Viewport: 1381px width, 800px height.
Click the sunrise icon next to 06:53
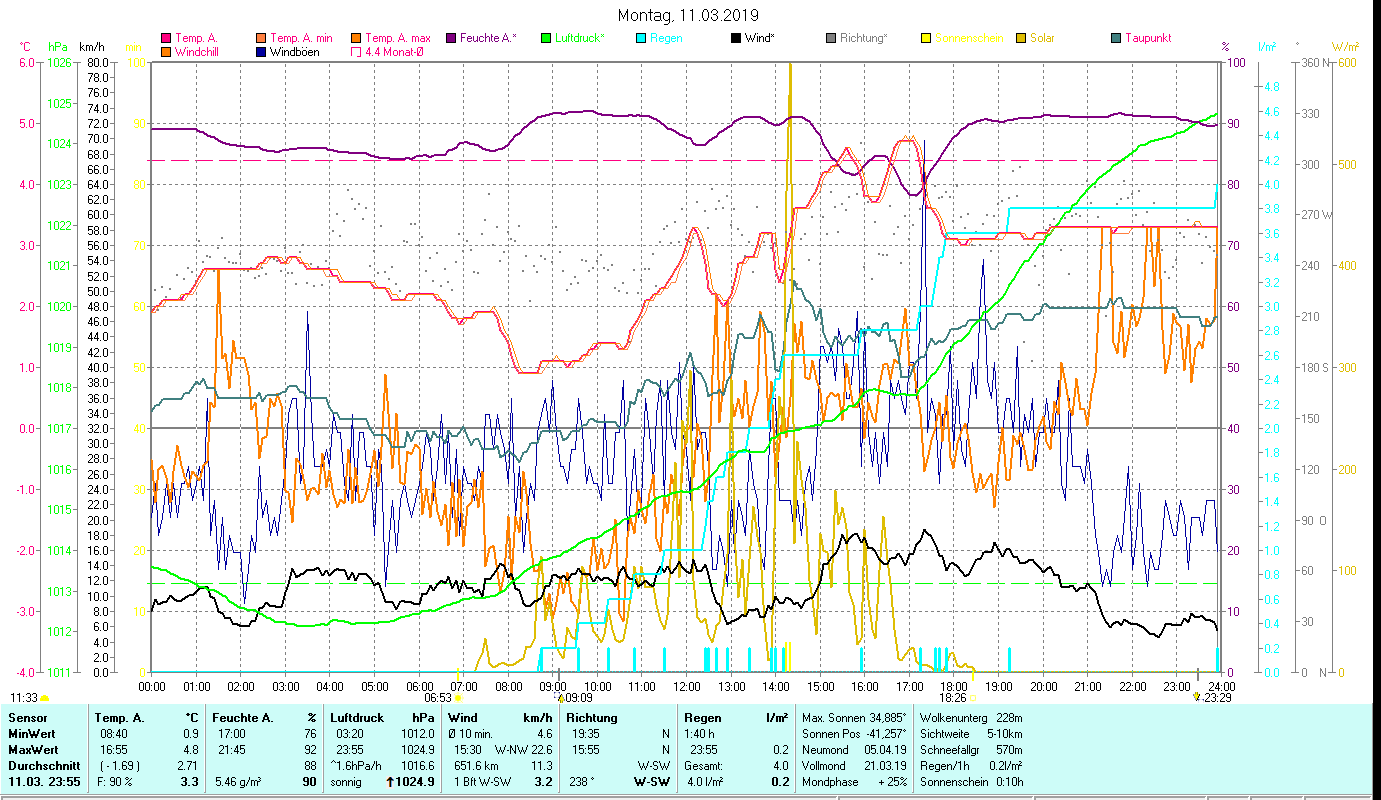pyautogui.click(x=460, y=698)
